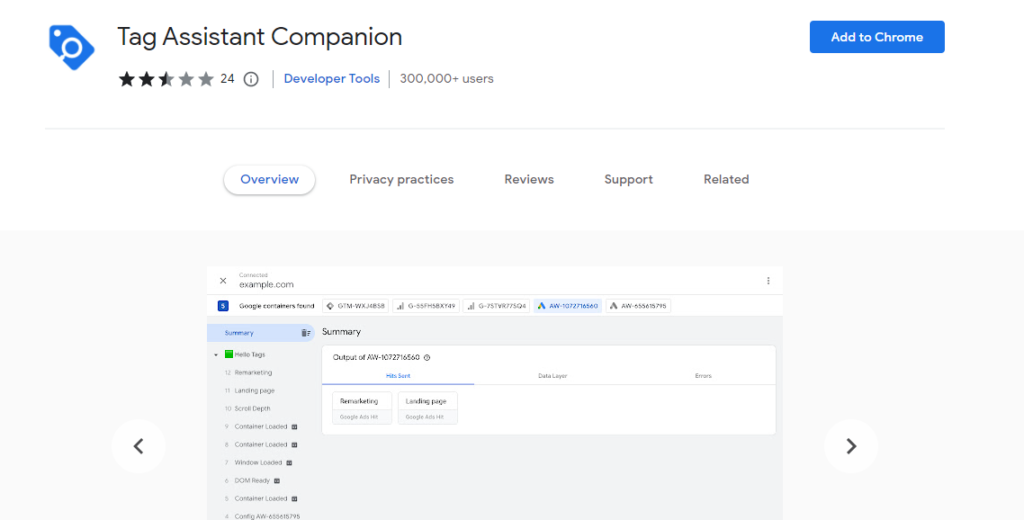Image resolution: width=1024 pixels, height=520 pixels.
Task: Select event 7 Window Loaded
Action: click(258, 463)
